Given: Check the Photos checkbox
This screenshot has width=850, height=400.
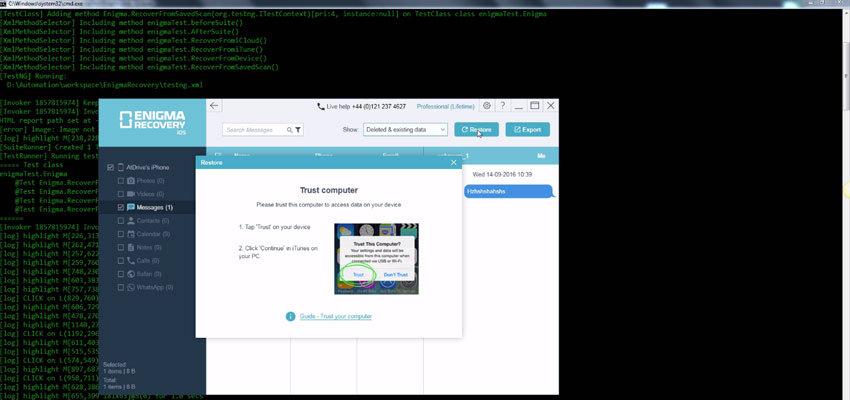Looking at the screenshot, I should click(x=120, y=180).
